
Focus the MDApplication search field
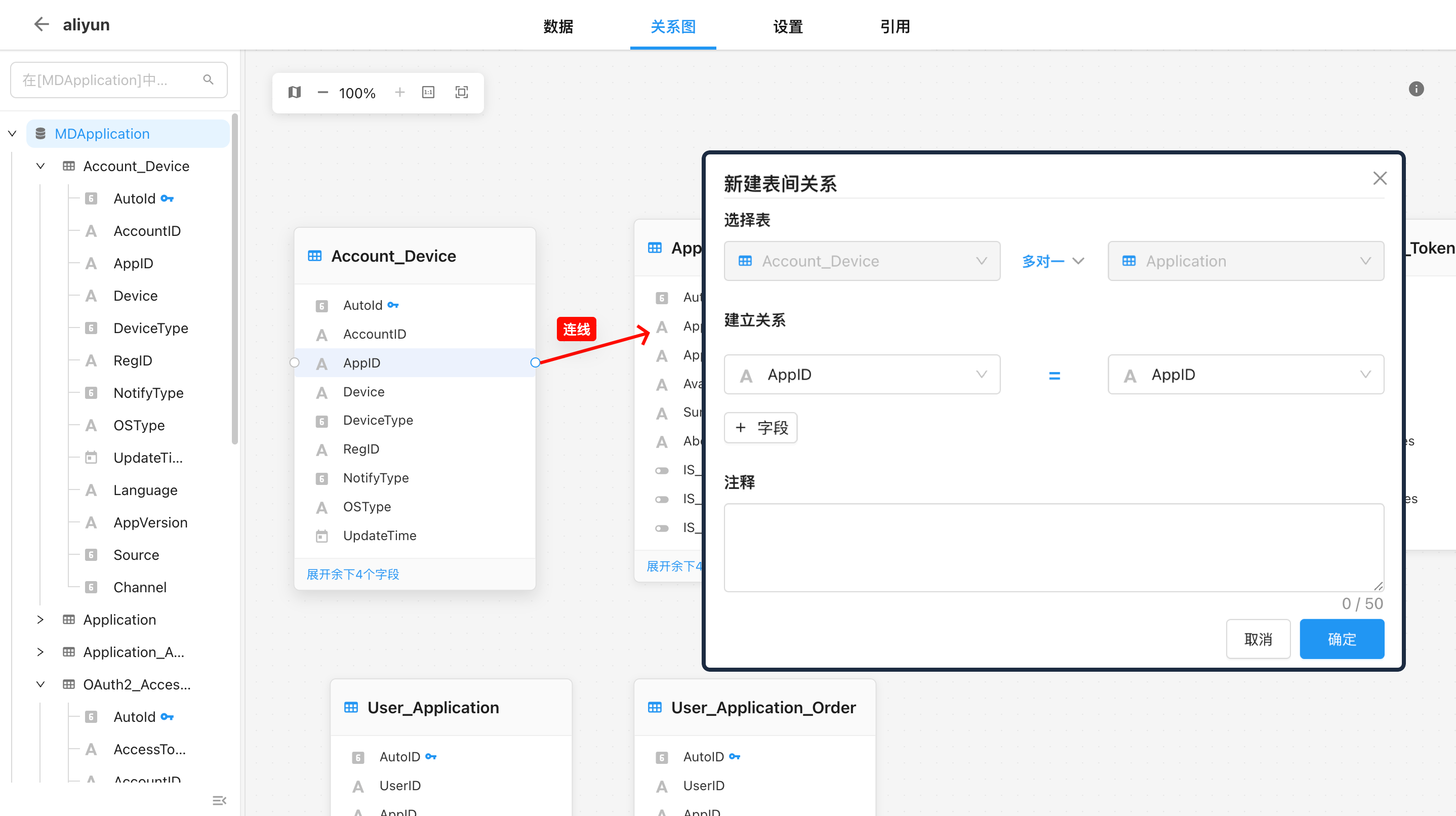pos(118,79)
